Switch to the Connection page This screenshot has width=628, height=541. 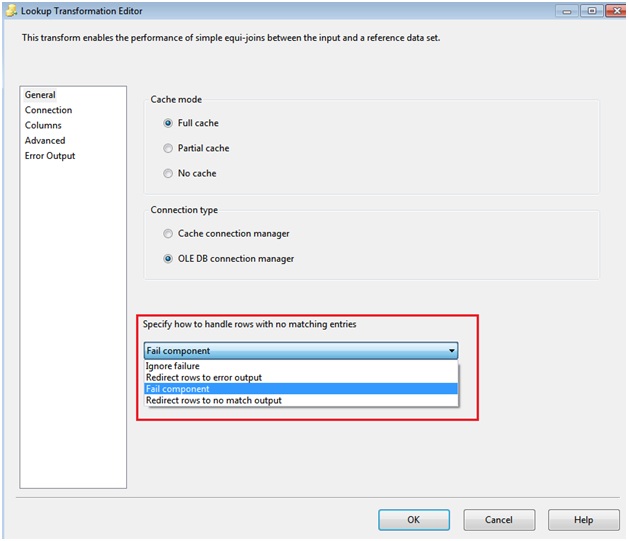[48, 110]
